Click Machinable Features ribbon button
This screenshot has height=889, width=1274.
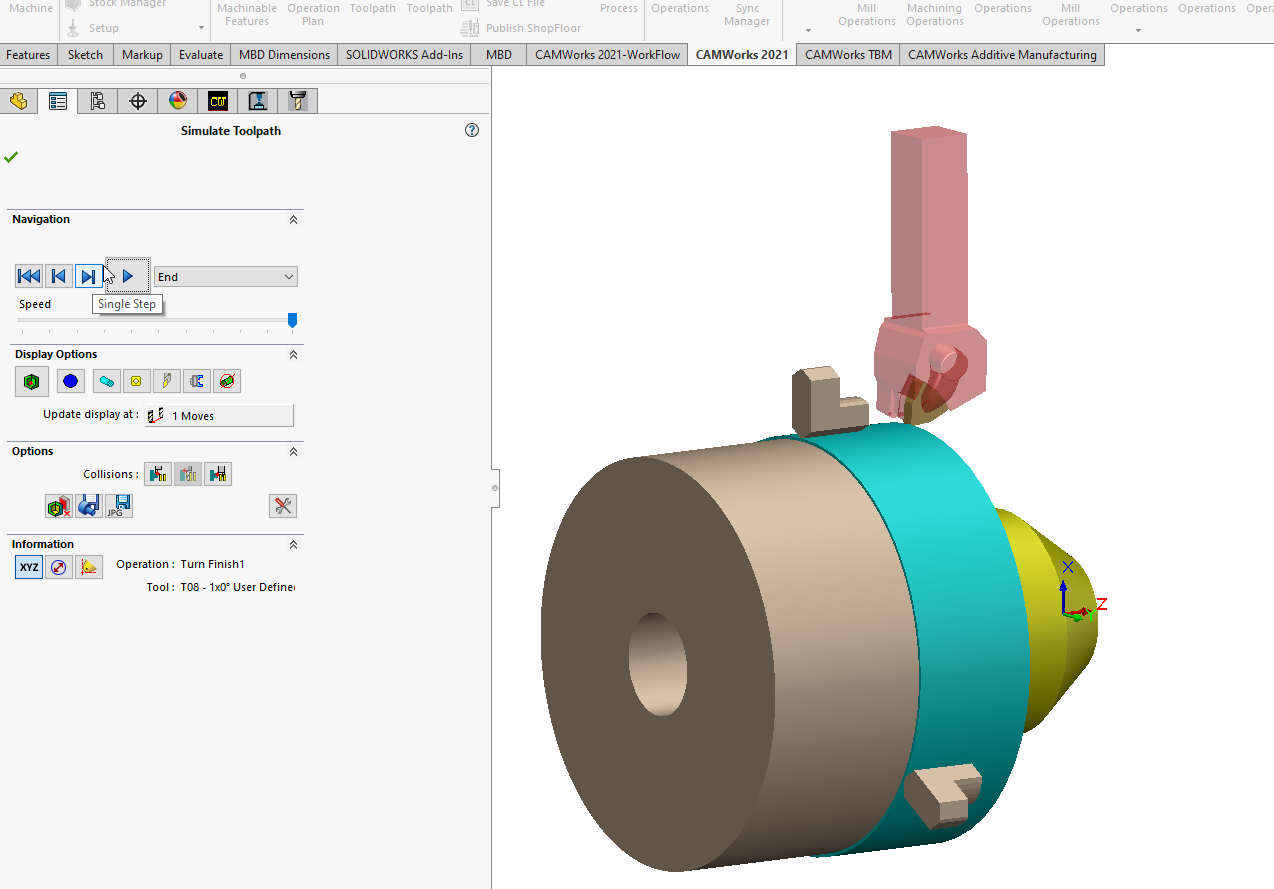pyautogui.click(x=247, y=14)
